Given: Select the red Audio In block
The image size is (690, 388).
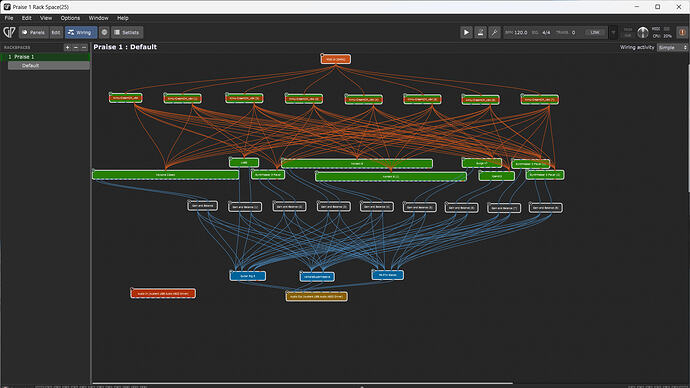Looking at the screenshot, I should (x=163, y=293).
